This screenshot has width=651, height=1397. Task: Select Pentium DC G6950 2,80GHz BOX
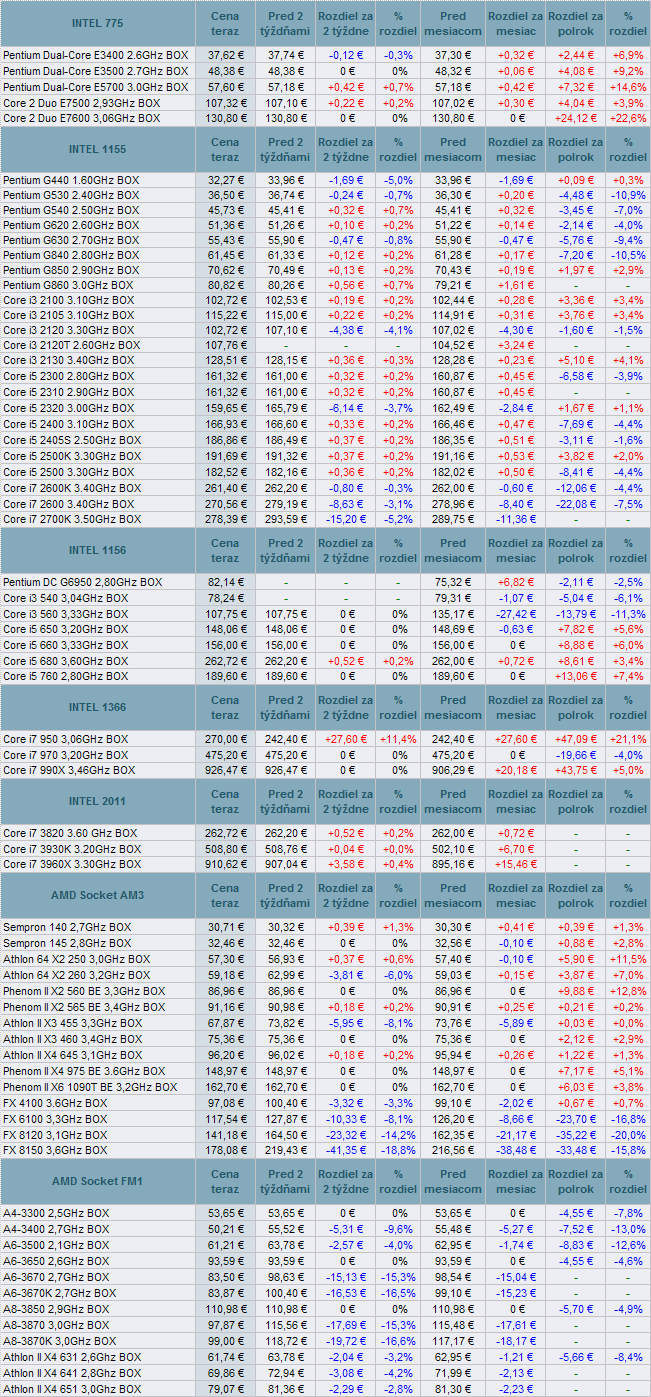tap(82, 582)
